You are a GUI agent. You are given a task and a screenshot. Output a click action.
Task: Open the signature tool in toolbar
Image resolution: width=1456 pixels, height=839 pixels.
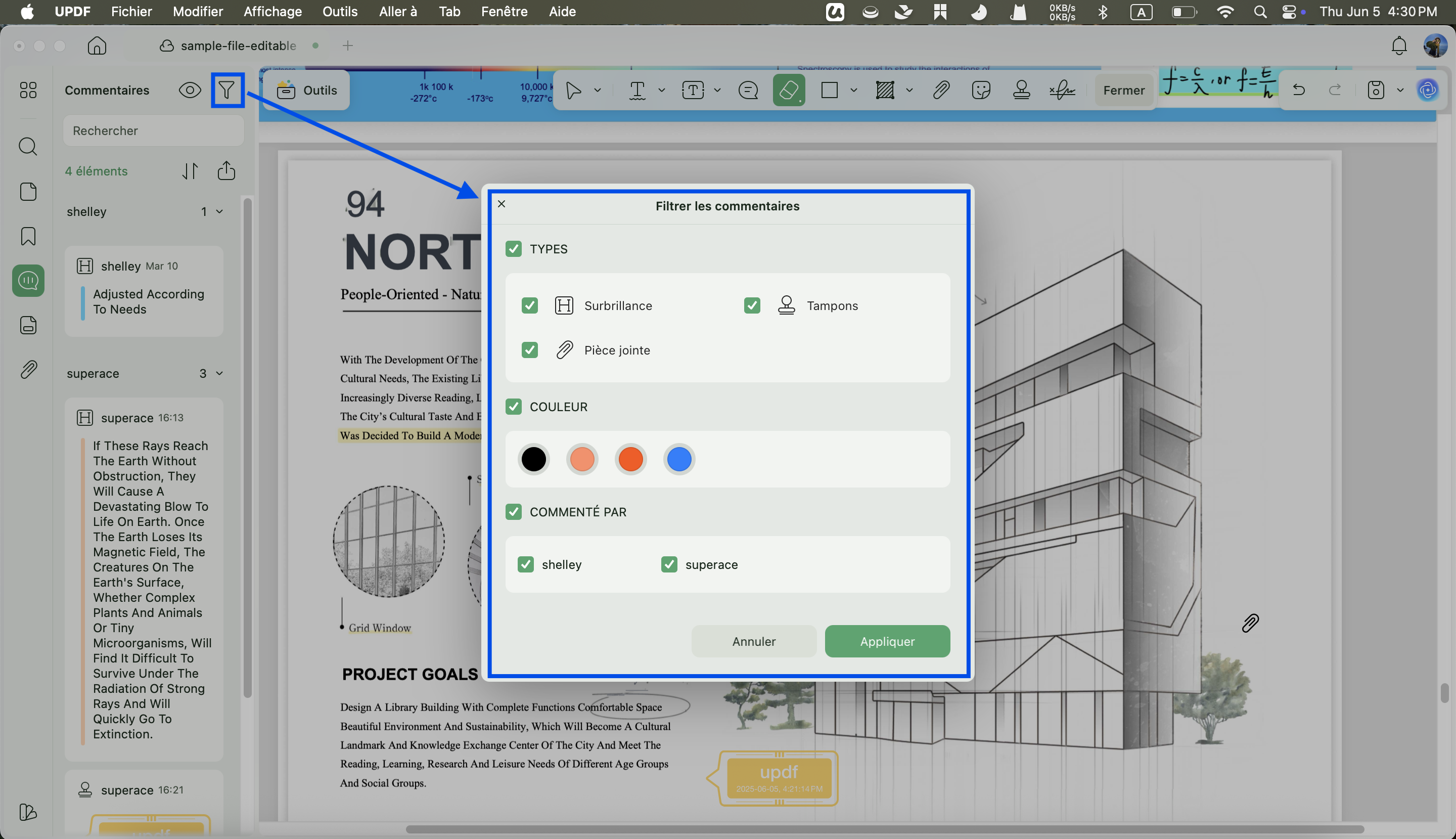[1062, 90]
